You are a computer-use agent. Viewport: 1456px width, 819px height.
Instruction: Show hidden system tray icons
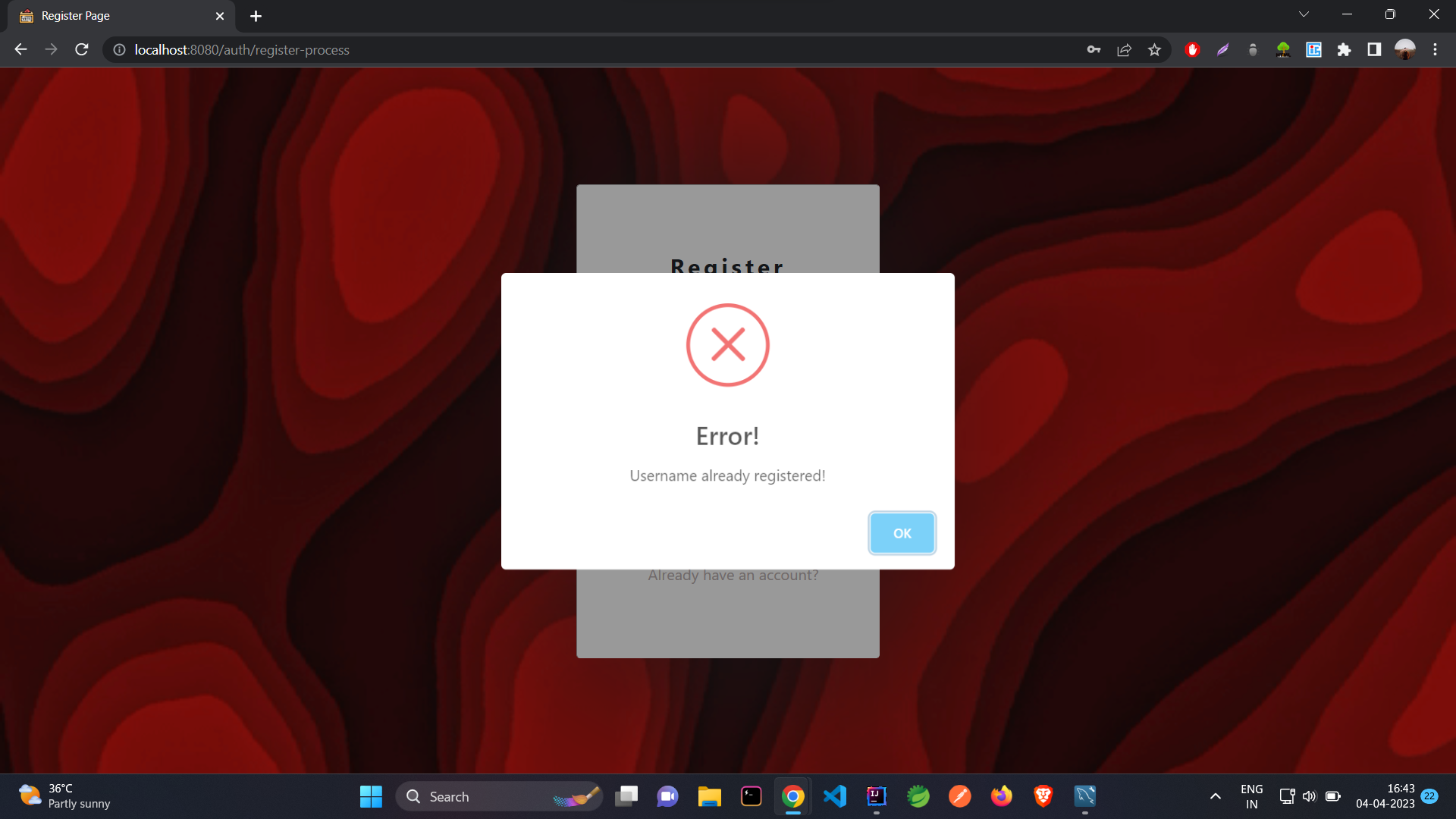click(x=1215, y=796)
